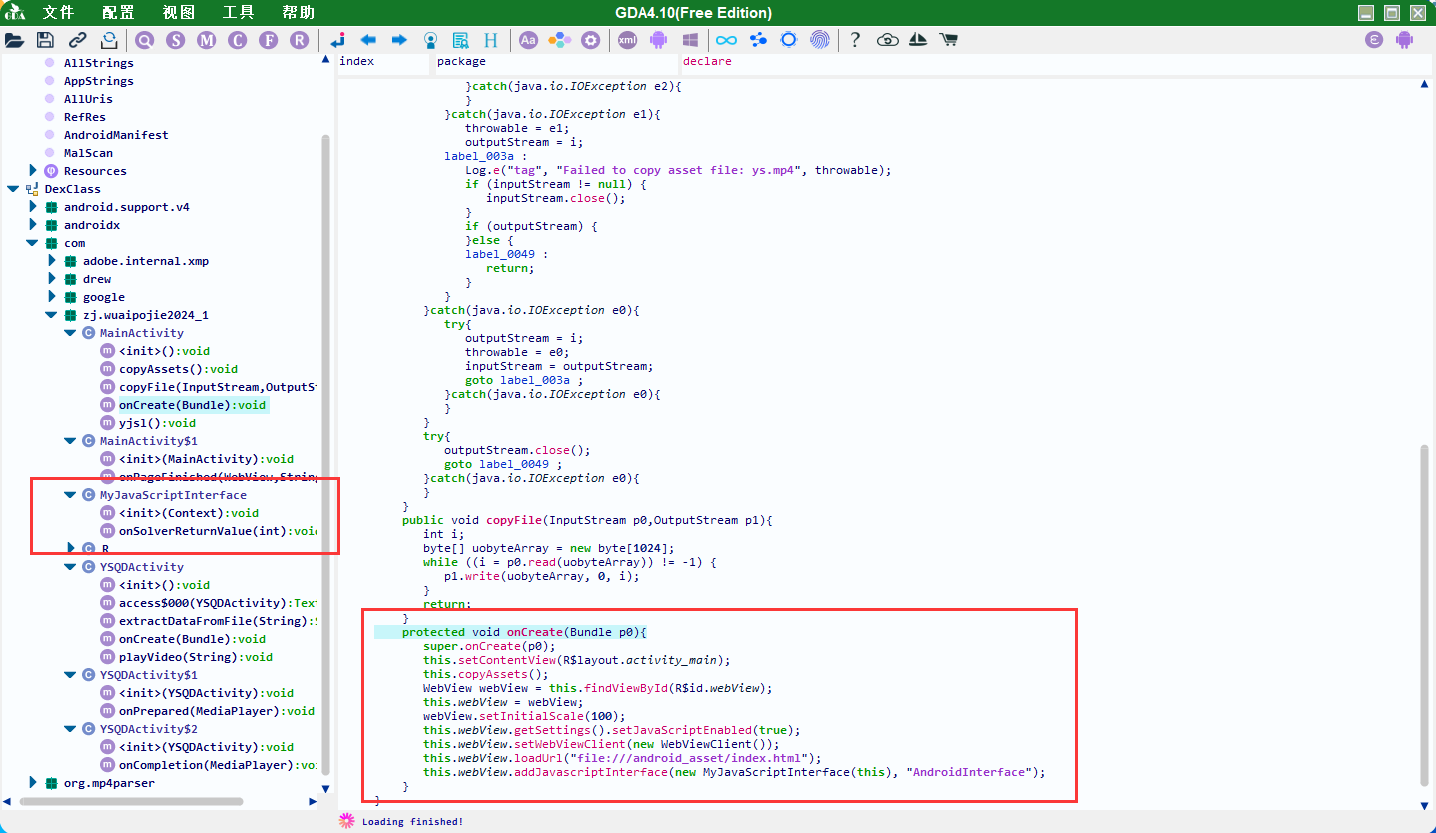Viewport: 1436px width, 833px height.
Task: Open the 文件 menu
Action: (x=58, y=13)
